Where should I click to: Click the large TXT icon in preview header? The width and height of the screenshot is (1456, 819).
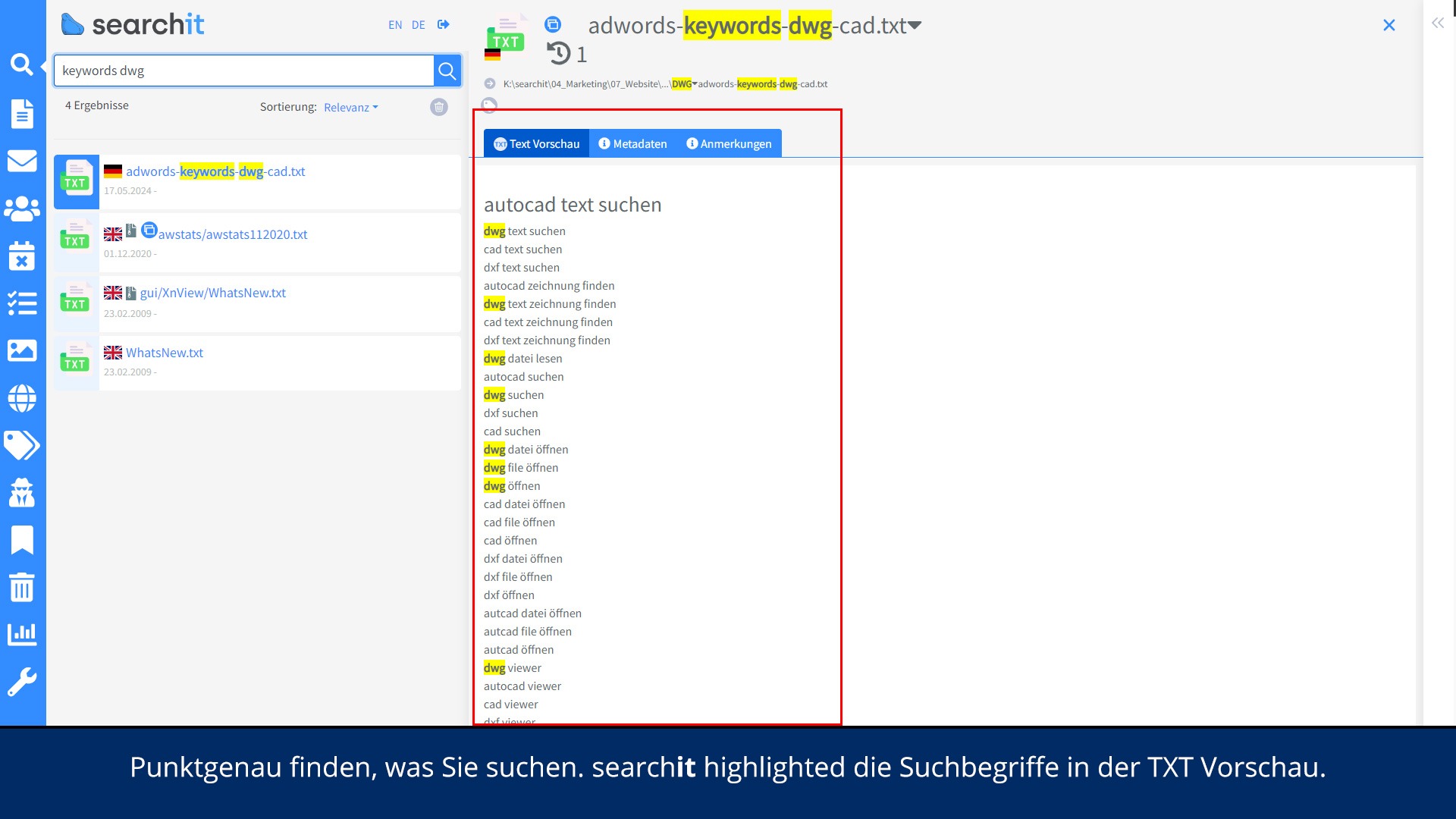tap(505, 34)
